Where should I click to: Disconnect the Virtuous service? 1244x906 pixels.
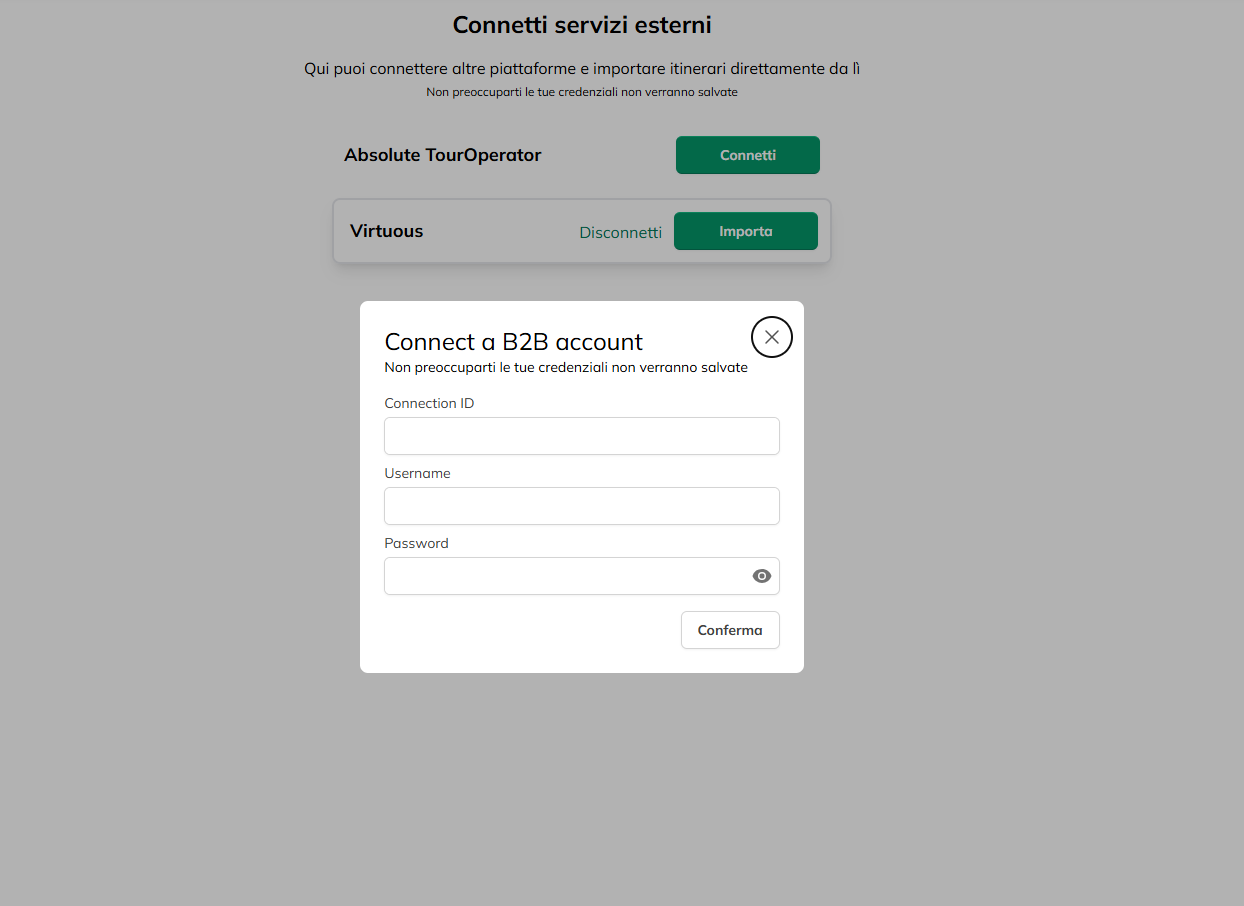click(620, 232)
